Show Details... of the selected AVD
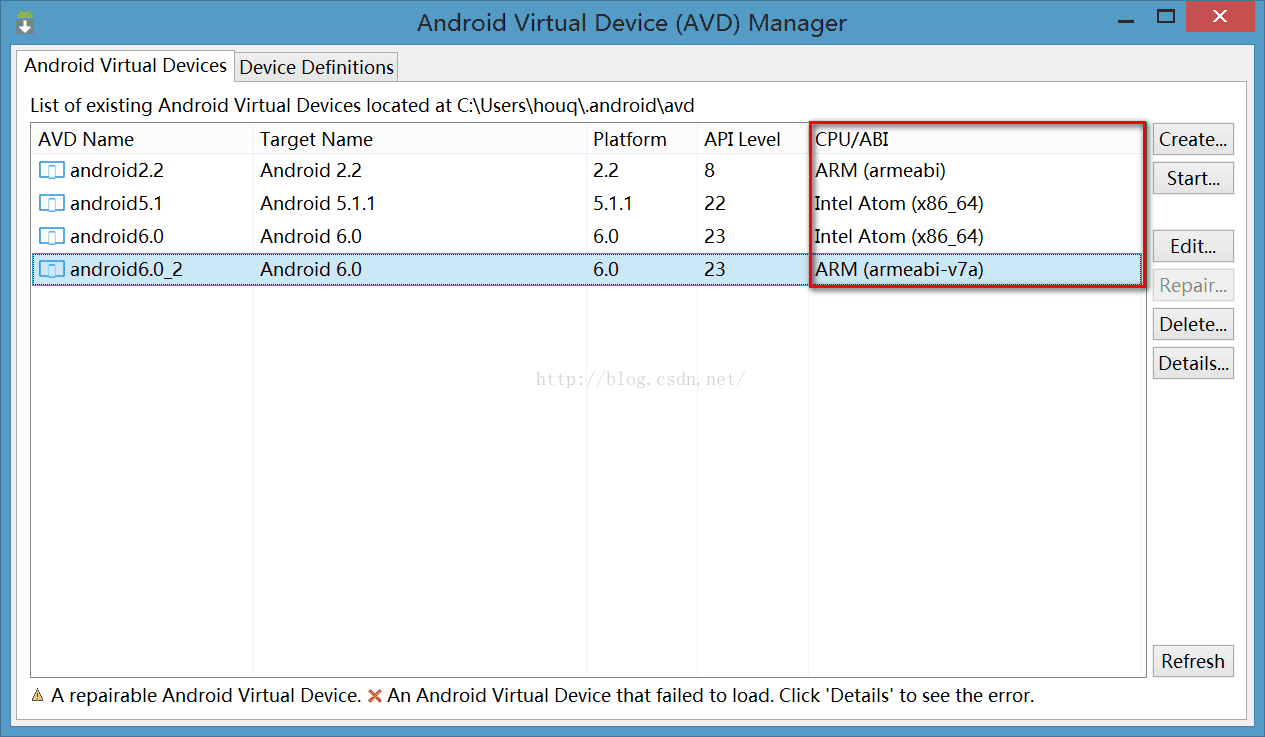 (x=1193, y=363)
